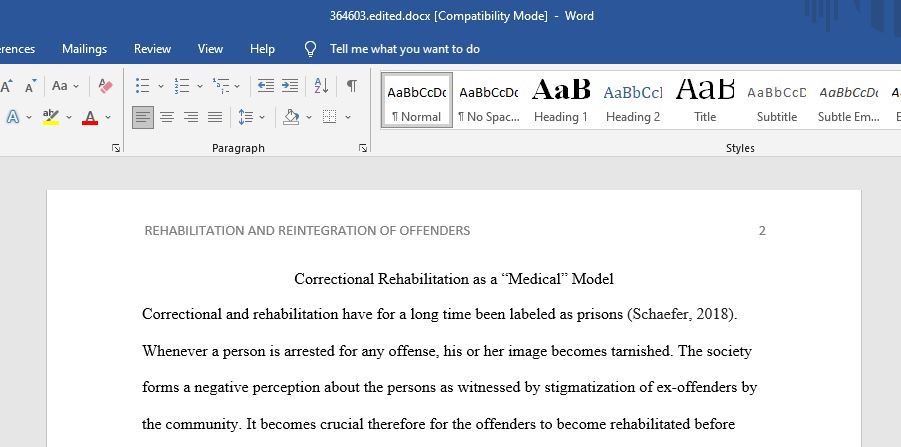The image size is (901, 447).
Task: Click the Grow Font icon
Action: click(6, 86)
